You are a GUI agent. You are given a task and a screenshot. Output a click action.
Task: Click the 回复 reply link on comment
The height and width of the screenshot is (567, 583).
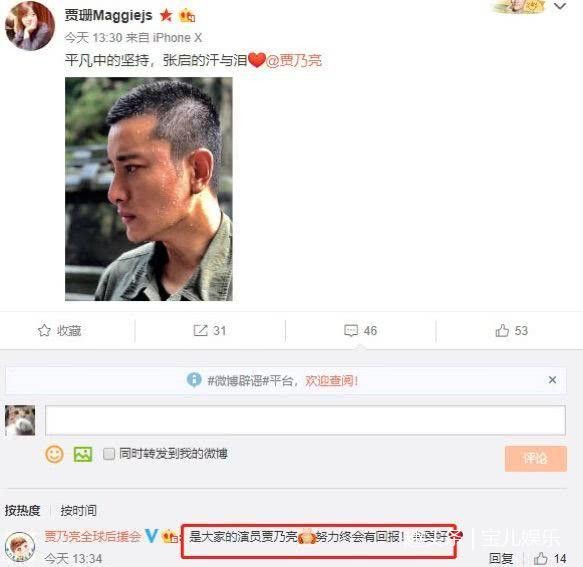point(501,558)
